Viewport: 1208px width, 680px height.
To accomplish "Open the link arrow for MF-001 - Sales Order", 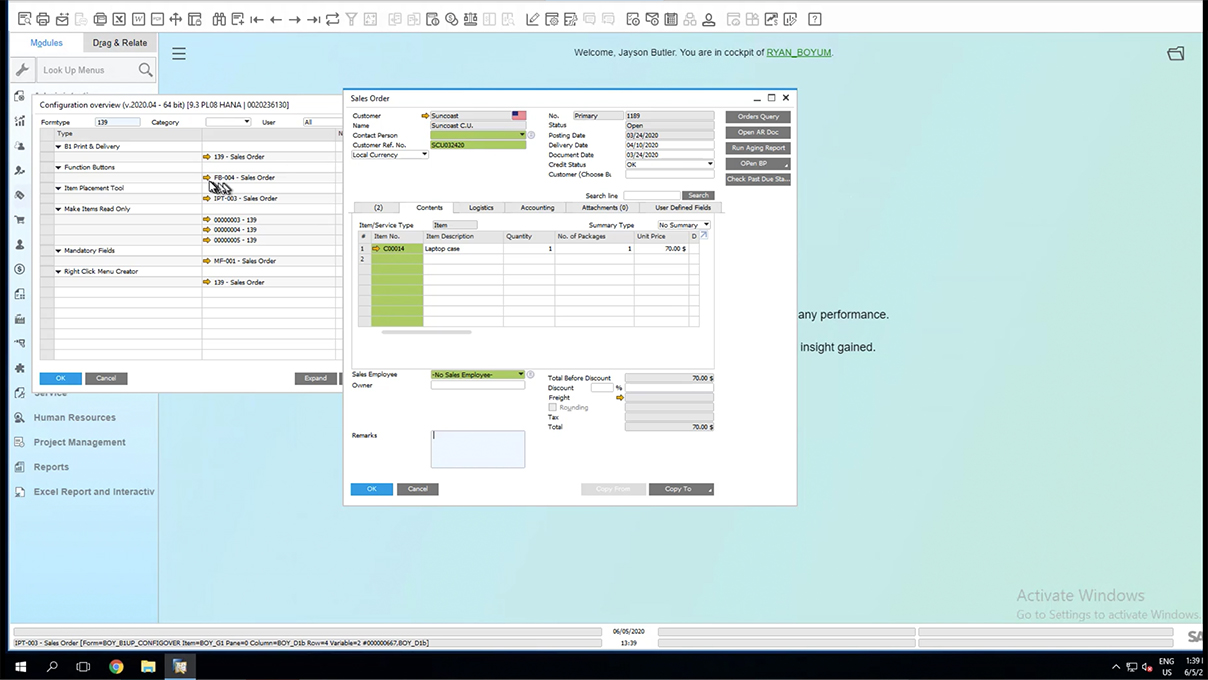I will [x=207, y=261].
